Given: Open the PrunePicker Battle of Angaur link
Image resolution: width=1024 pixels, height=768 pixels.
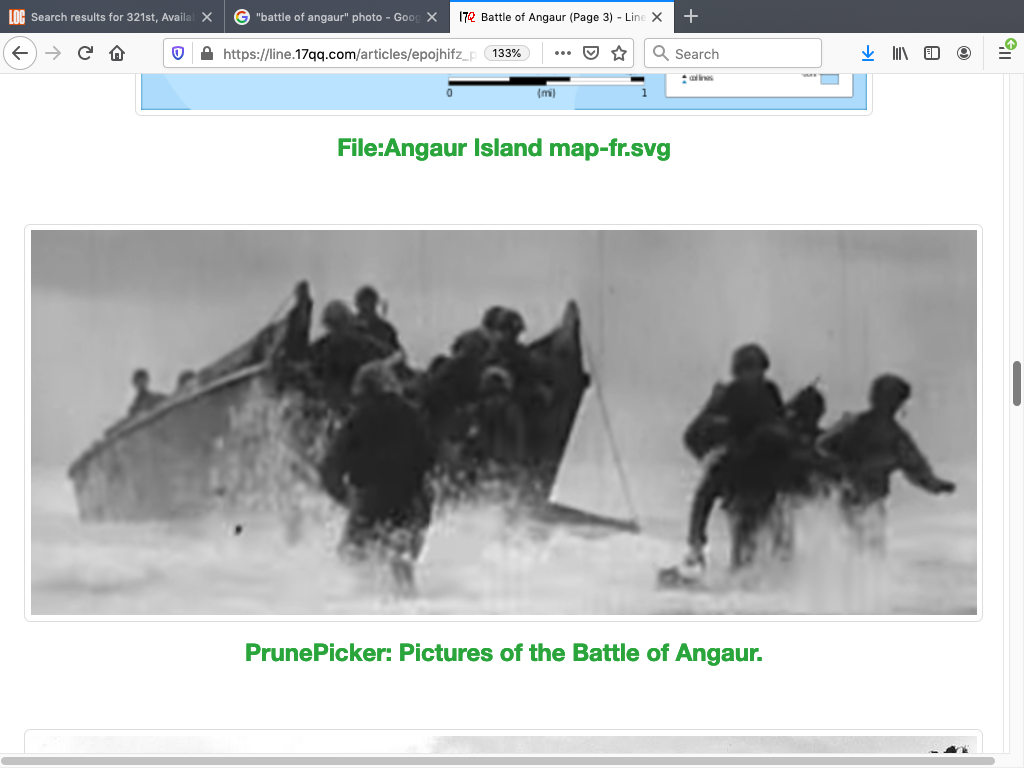Looking at the screenshot, I should 503,653.
